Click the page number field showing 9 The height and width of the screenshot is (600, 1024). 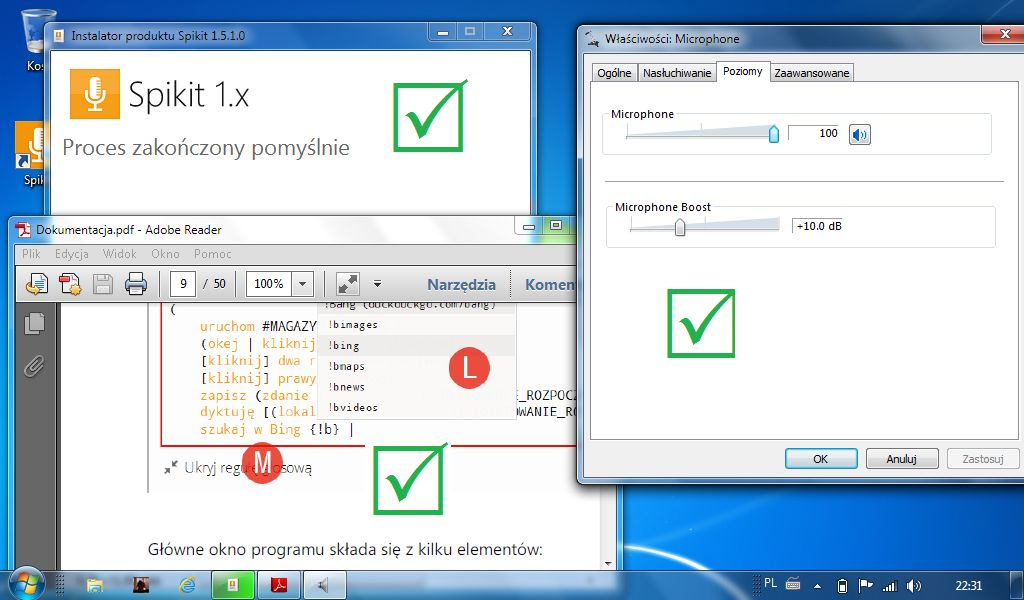click(184, 284)
